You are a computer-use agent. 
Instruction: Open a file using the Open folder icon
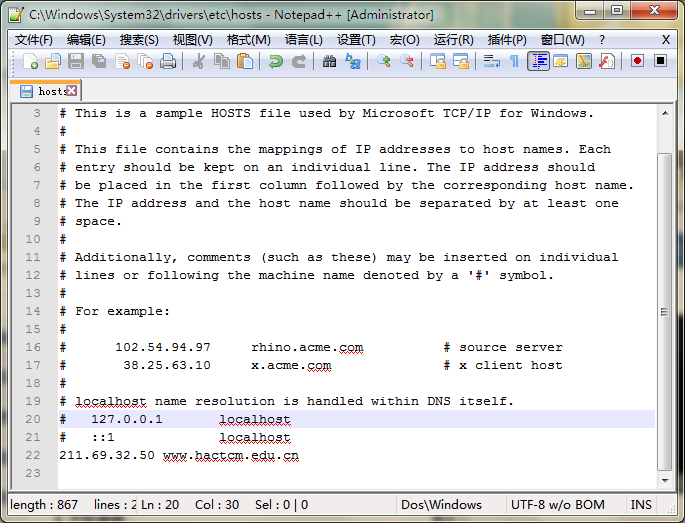(x=53, y=62)
